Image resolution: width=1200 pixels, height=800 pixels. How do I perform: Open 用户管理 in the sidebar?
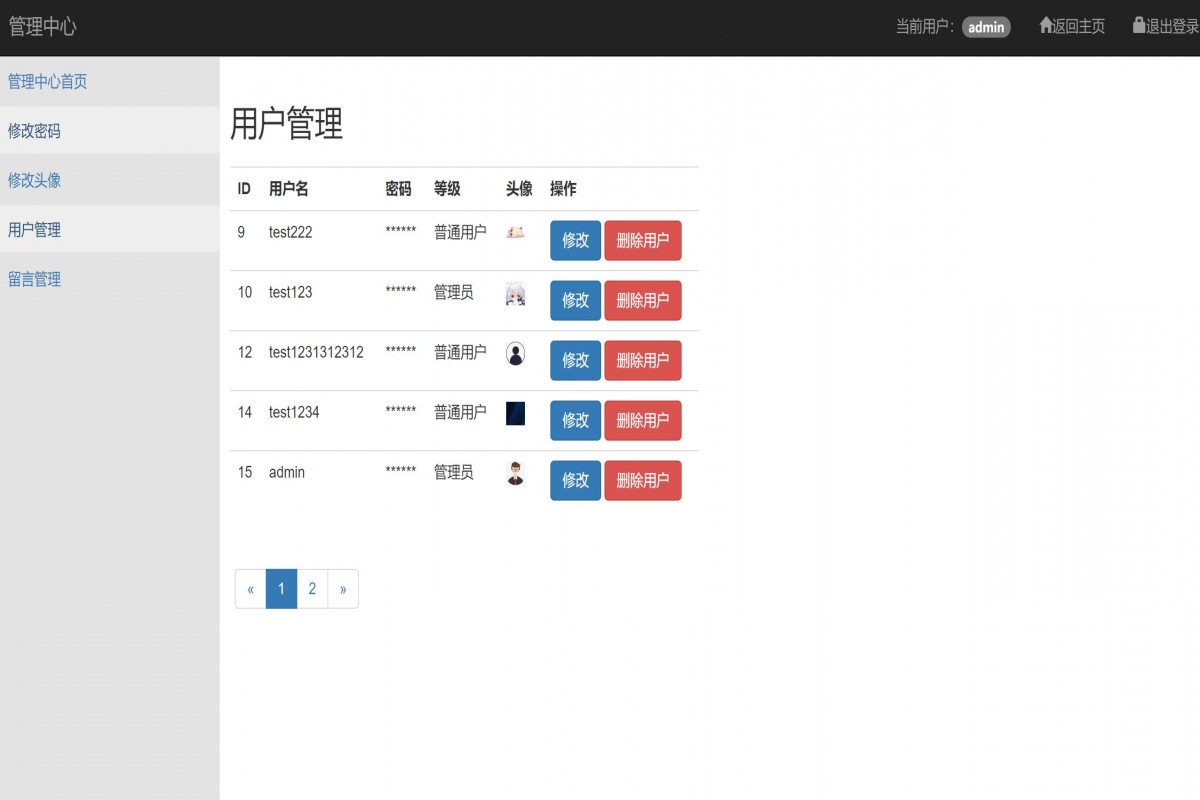tap(33, 229)
